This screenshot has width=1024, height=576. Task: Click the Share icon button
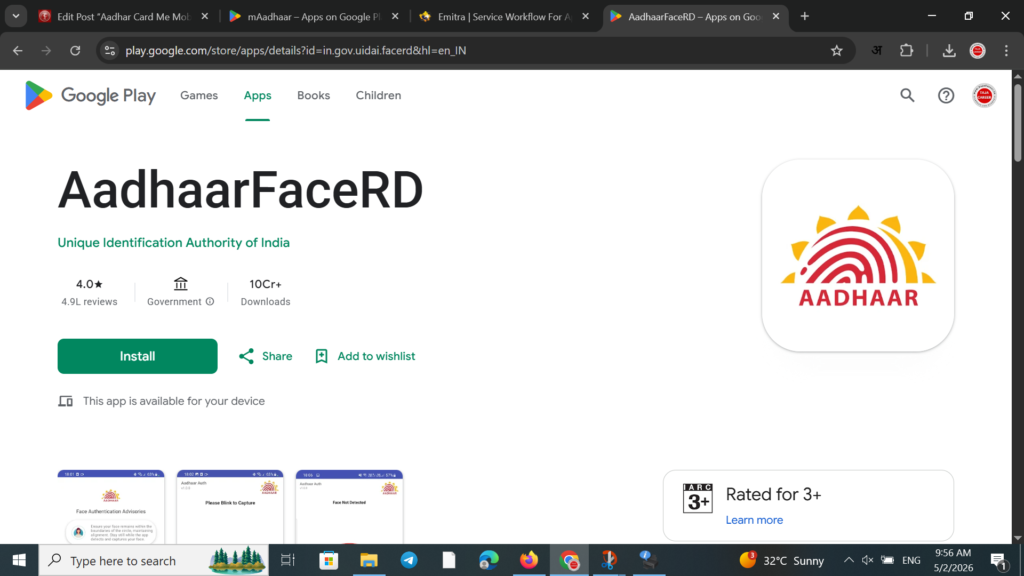point(246,356)
